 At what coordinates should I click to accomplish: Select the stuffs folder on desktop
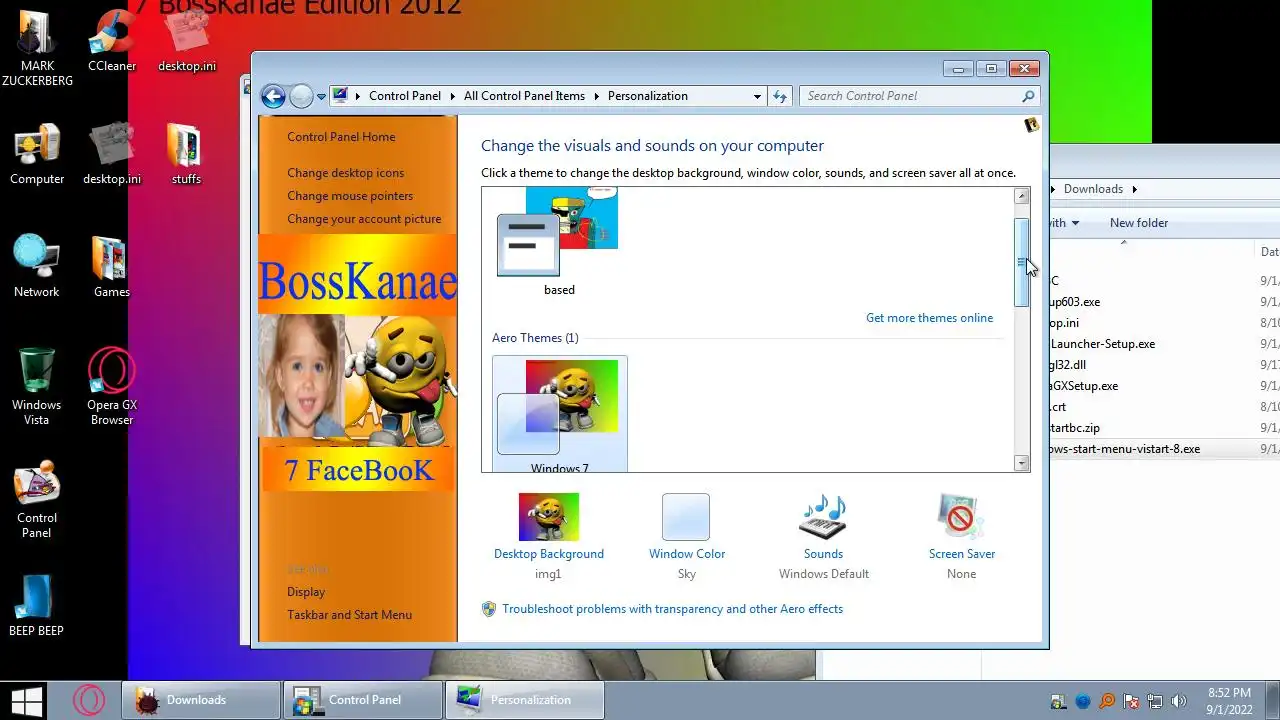point(186,154)
